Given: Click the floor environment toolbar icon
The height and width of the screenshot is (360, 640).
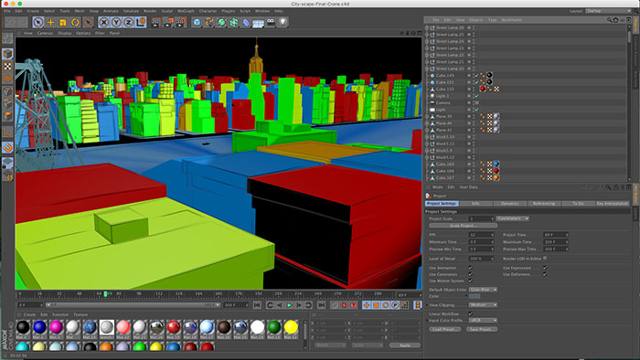Looking at the screenshot, I should click(x=258, y=23).
